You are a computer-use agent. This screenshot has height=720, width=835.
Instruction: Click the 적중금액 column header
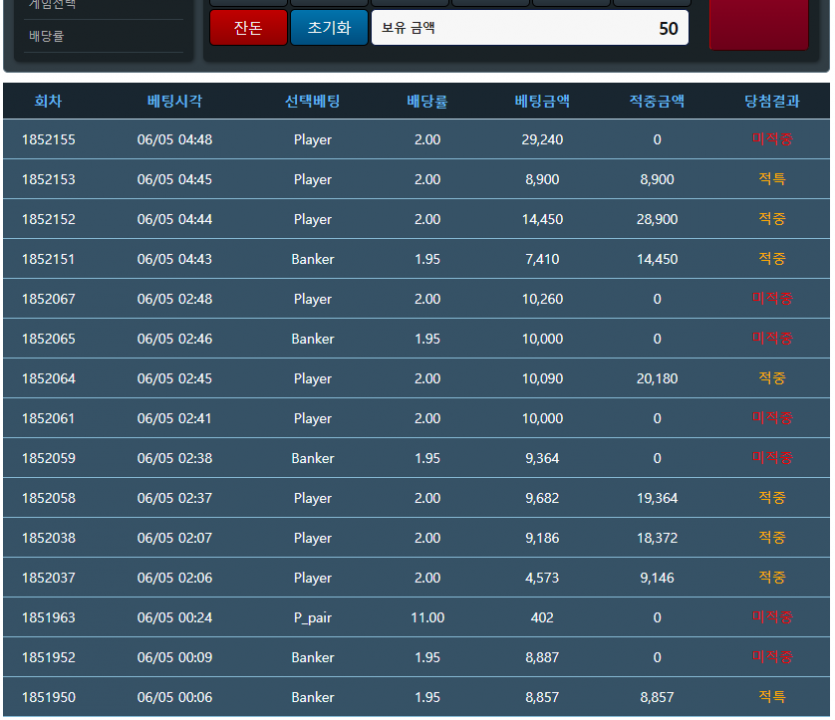point(657,101)
